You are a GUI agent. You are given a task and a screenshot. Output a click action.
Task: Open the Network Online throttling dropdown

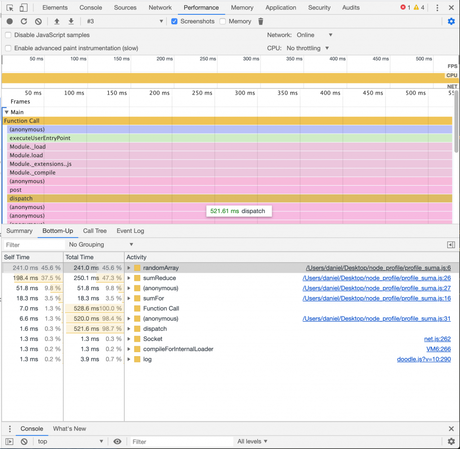(x=315, y=35)
